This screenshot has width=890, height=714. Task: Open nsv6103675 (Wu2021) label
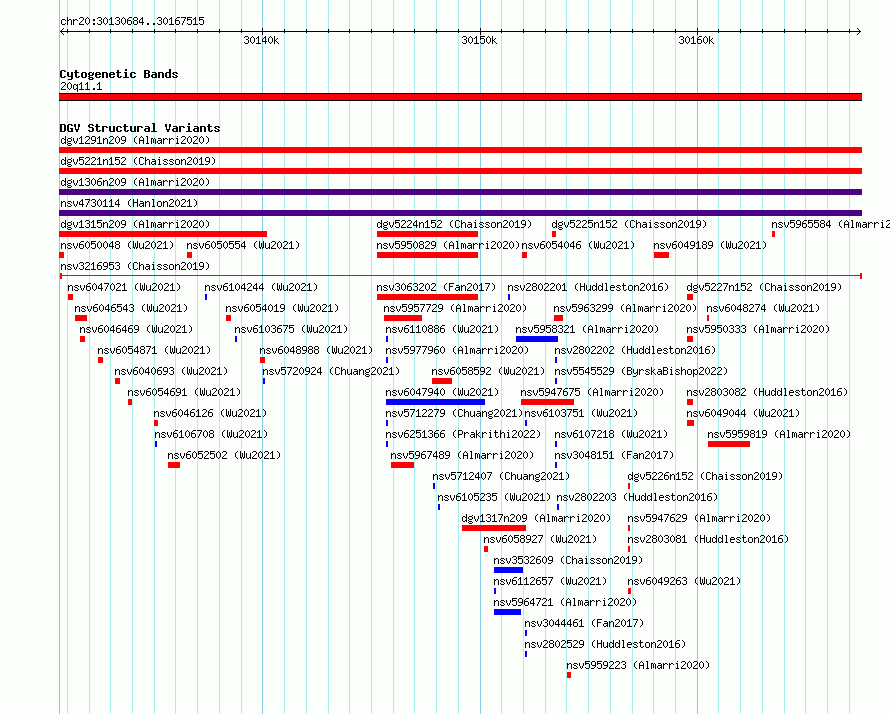click(291, 329)
